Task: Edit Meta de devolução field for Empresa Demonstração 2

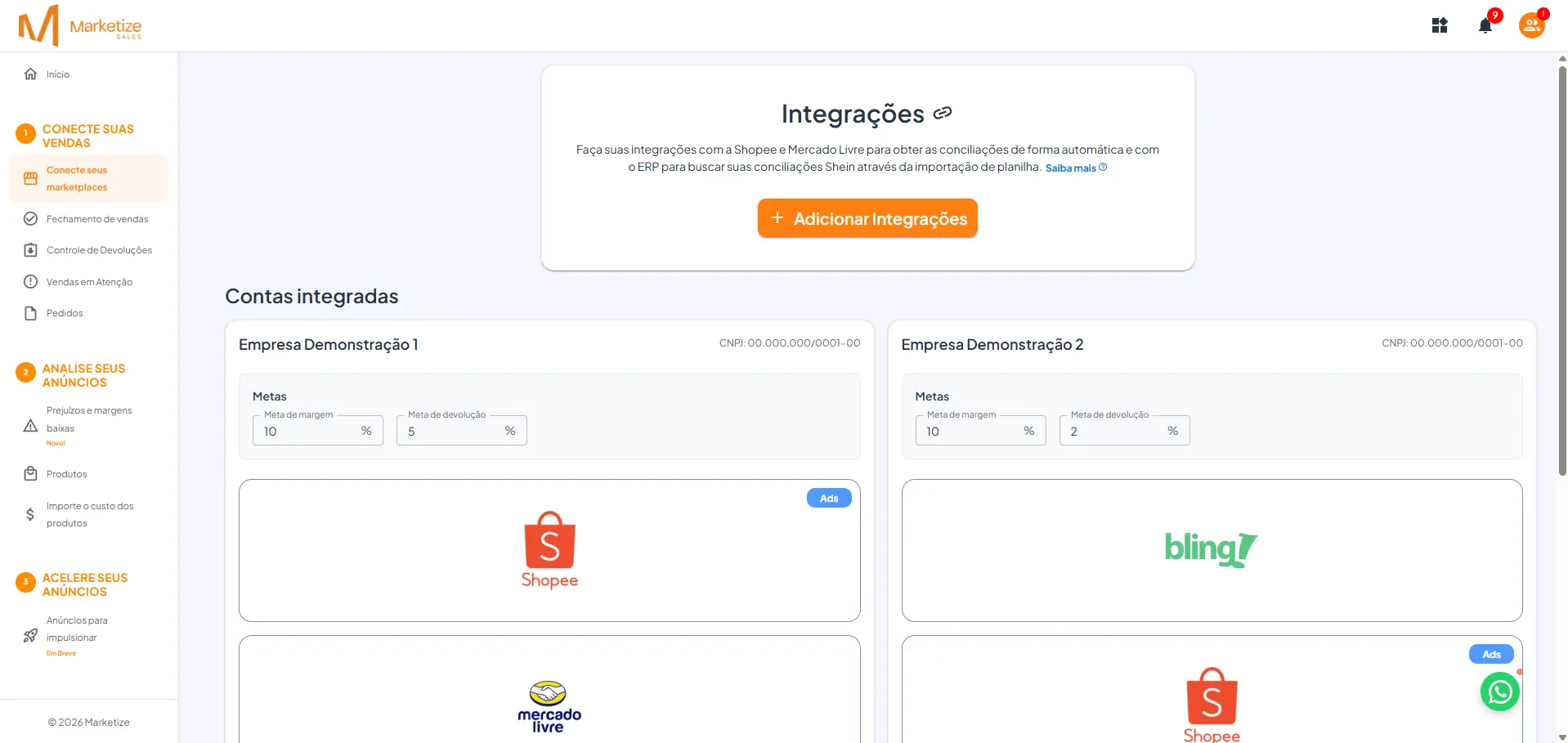Action: (1124, 431)
